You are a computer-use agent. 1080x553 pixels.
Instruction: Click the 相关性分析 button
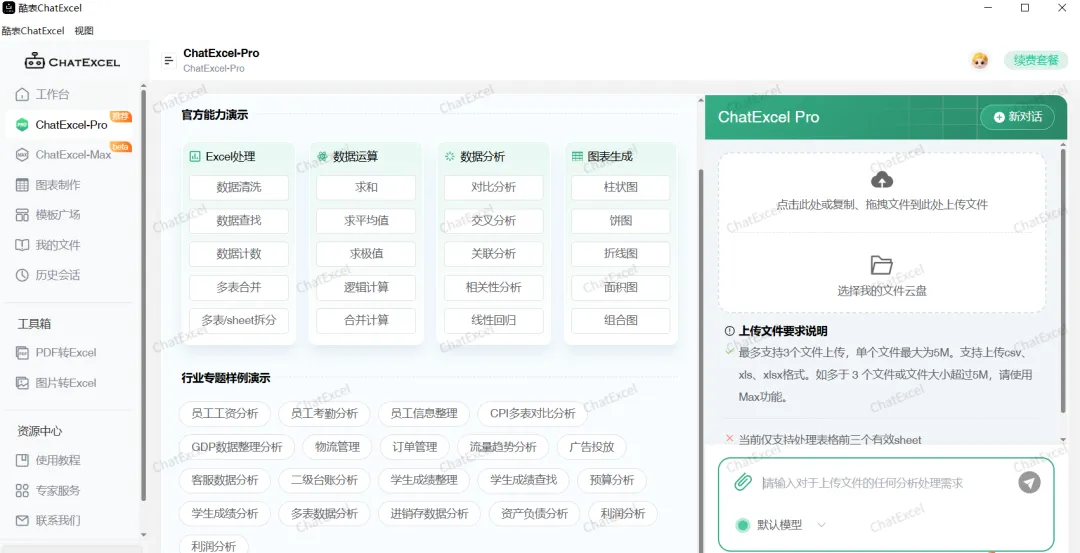pos(493,288)
